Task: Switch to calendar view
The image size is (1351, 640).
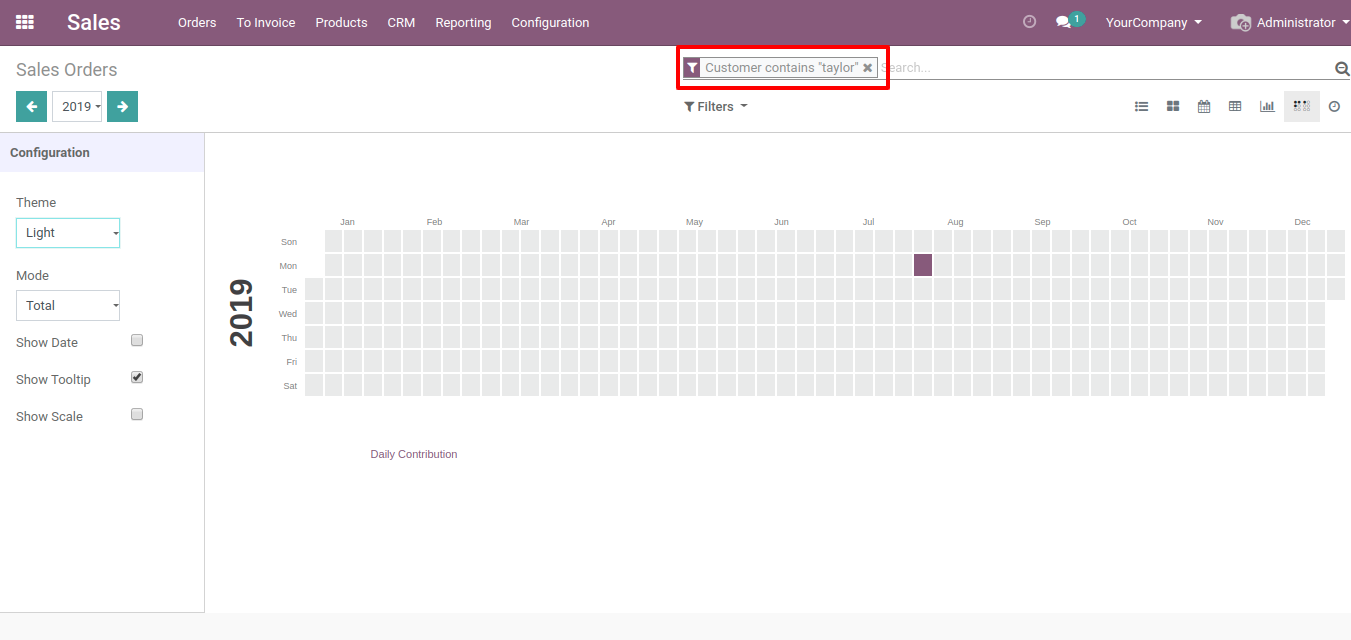Action: 1204,107
